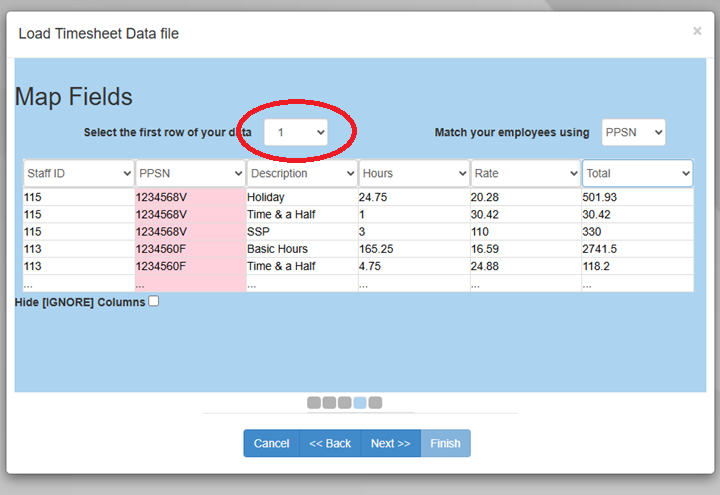Expand the Staff ID column mapping dropdown
This screenshot has height=495, width=720.
pos(78,173)
